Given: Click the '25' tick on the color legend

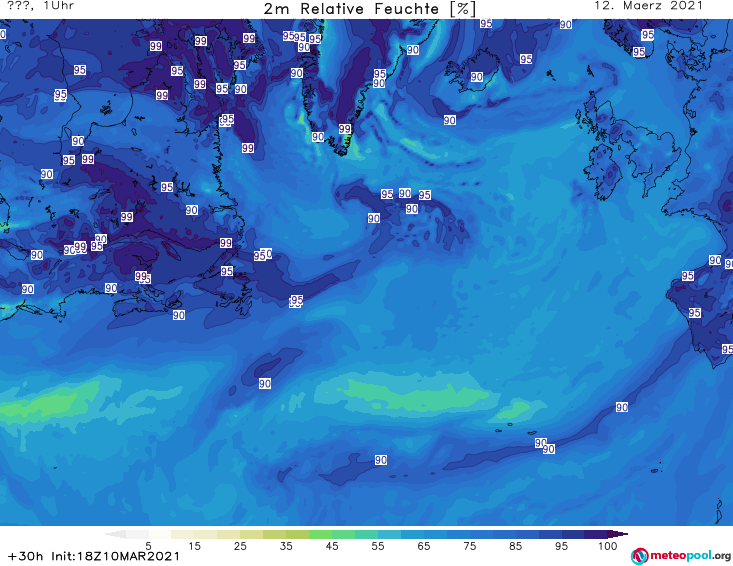Looking at the screenshot, I should click(240, 546).
